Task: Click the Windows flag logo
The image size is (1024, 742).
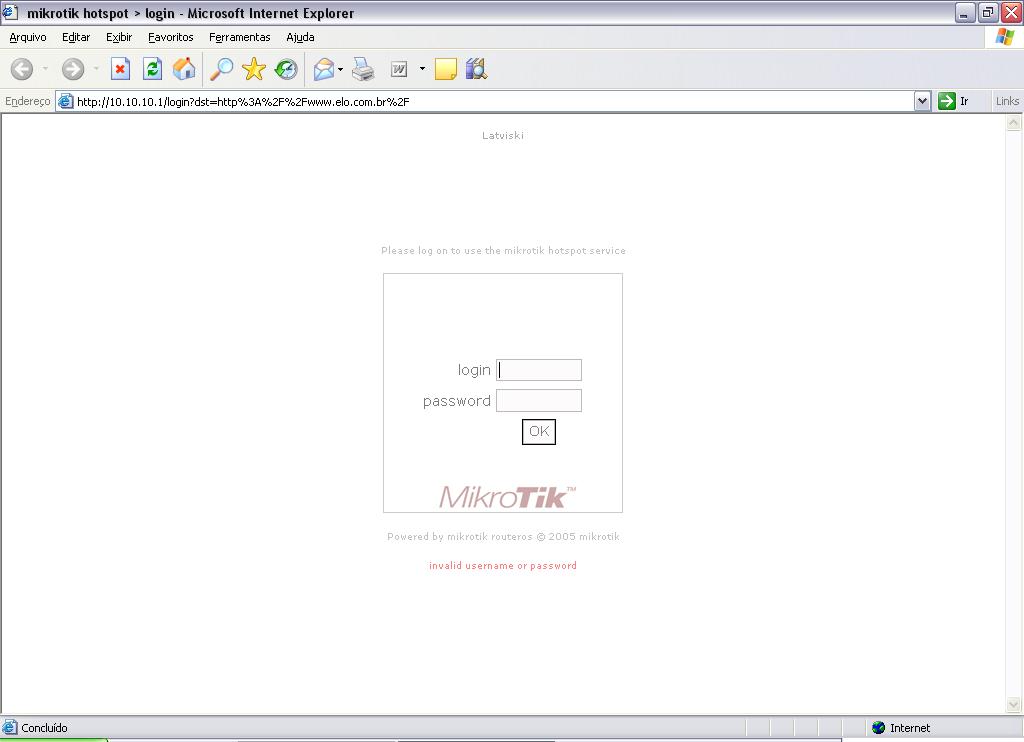Action: 1005,37
